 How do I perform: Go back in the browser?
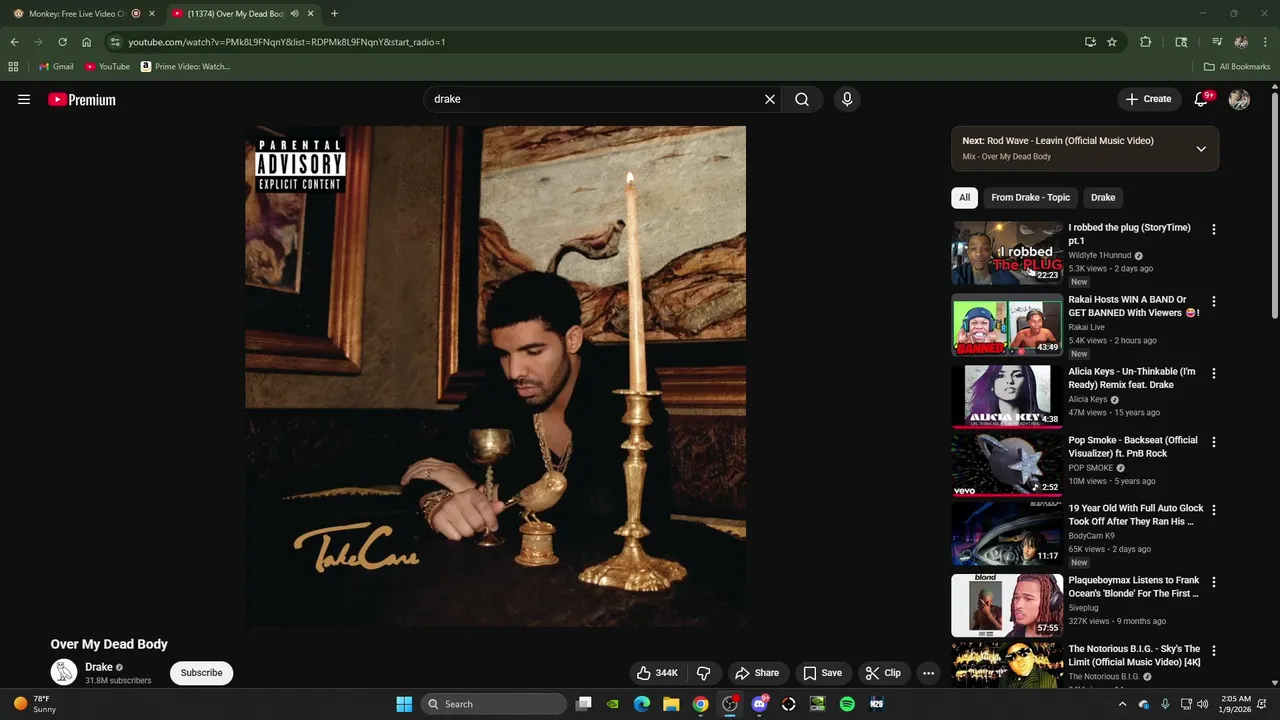[x=14, y=42]
